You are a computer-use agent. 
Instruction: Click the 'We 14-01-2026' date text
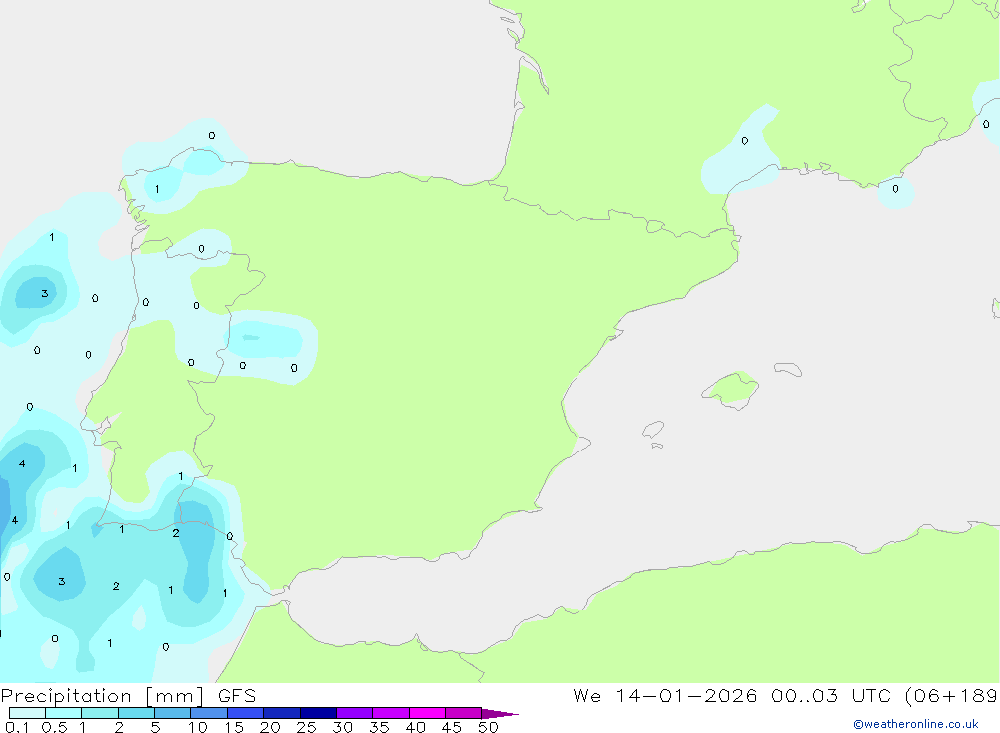pos(665,695)
